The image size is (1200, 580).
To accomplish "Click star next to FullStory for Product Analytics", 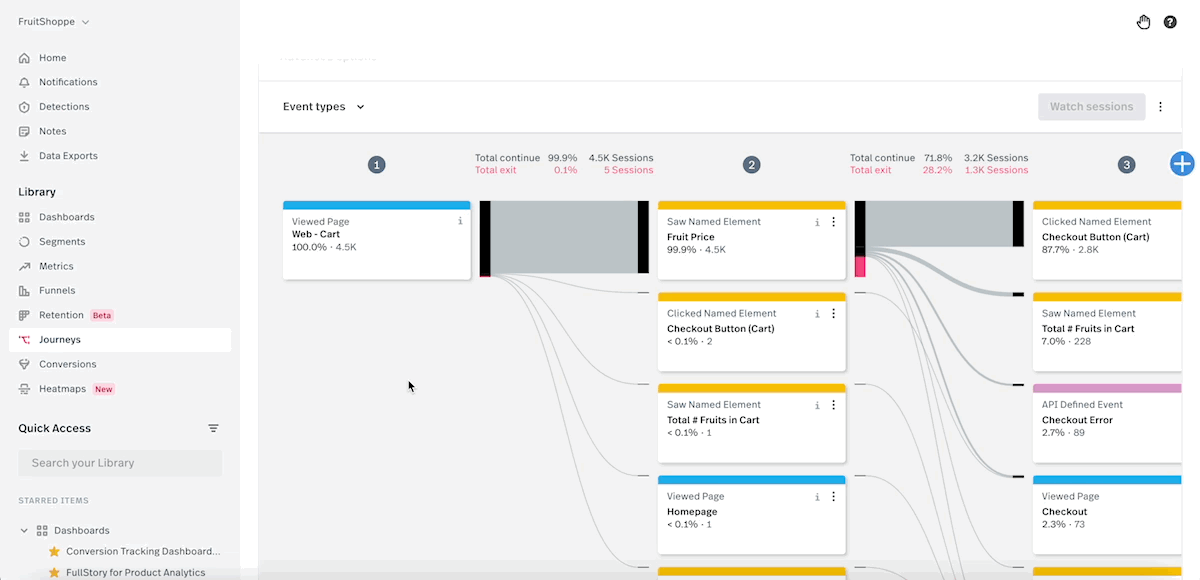I will [54, 573].
